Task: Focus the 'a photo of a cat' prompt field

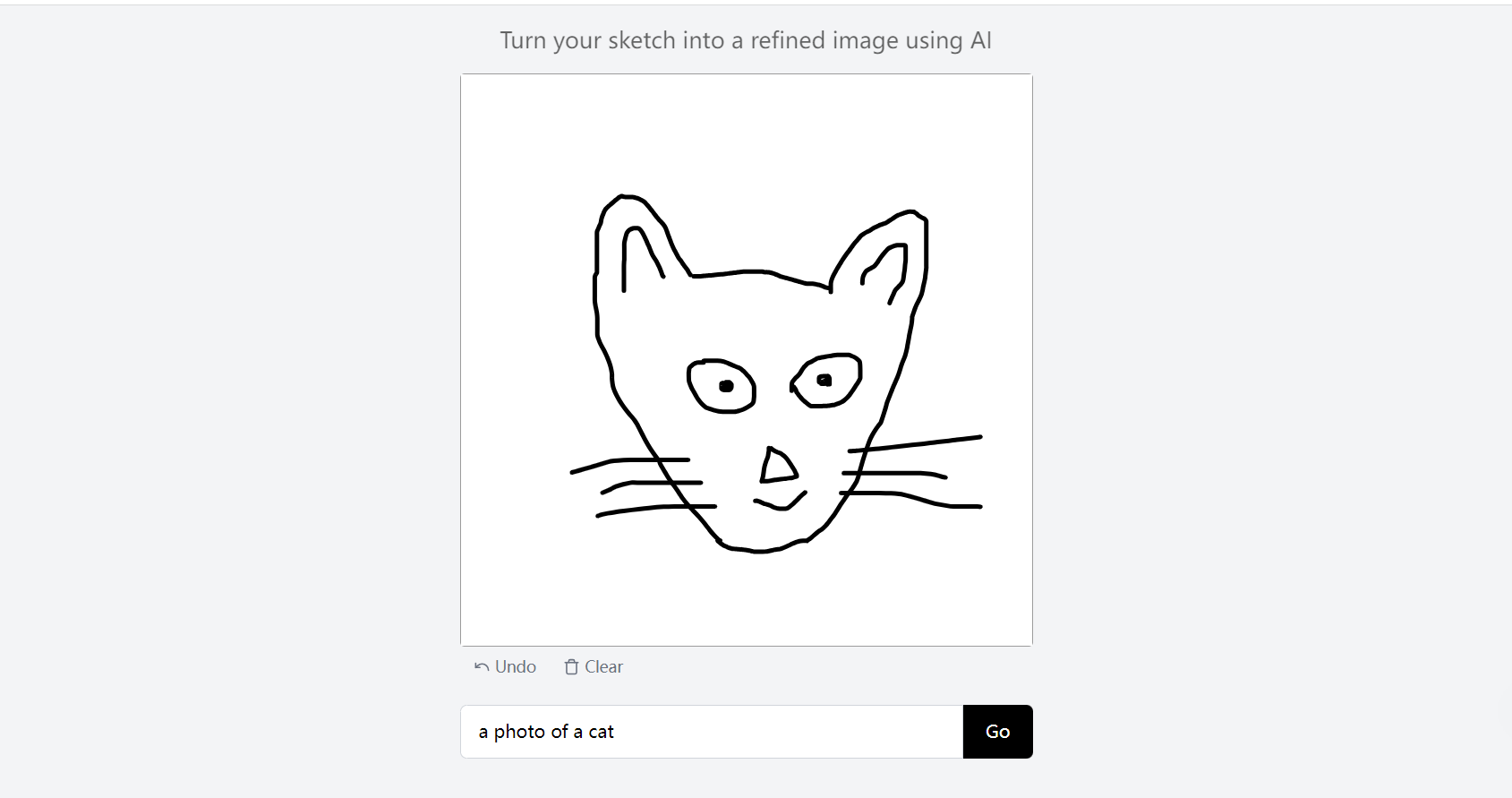Action: point(712,732)
